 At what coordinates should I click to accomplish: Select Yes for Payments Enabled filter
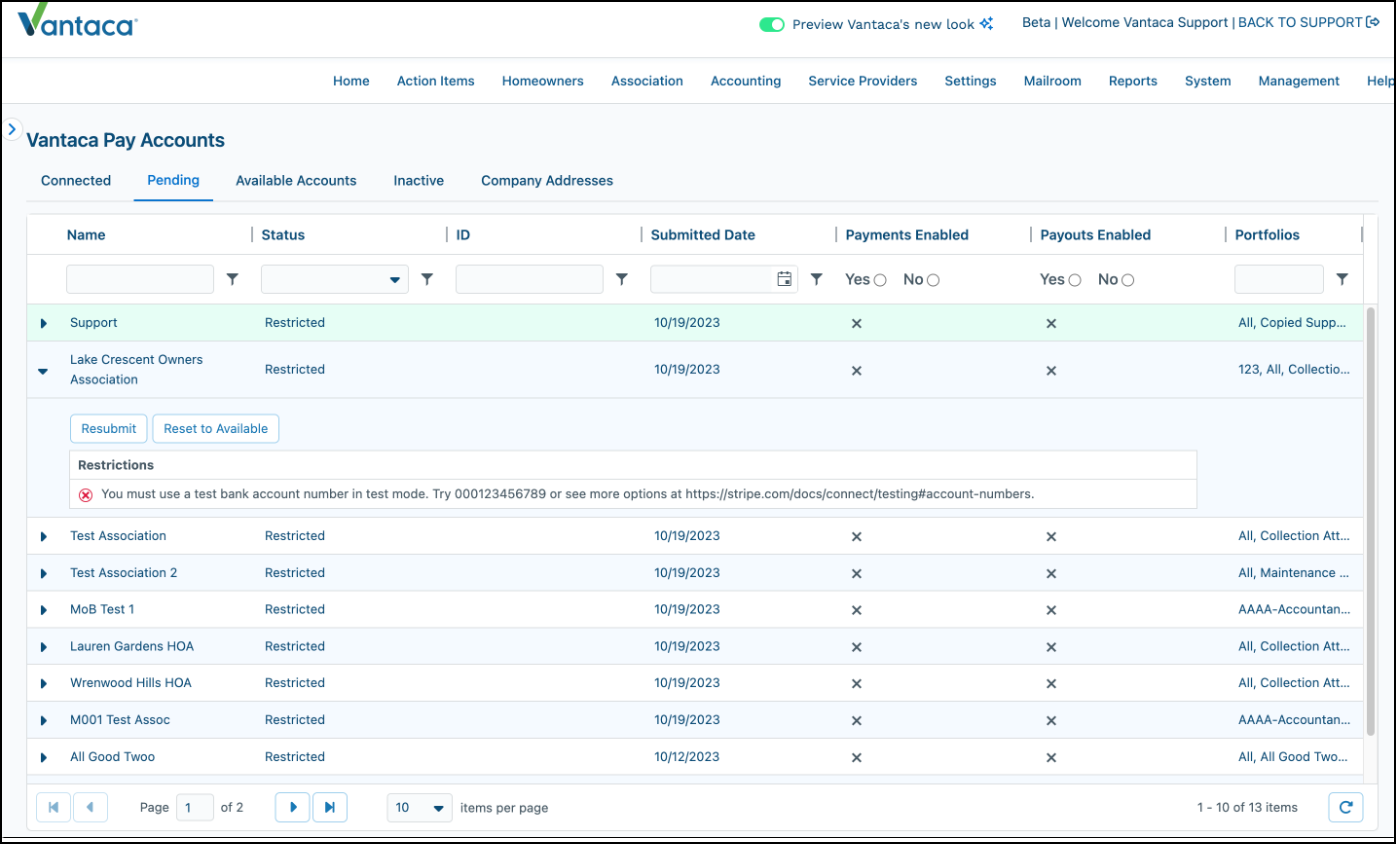[880, 280]
